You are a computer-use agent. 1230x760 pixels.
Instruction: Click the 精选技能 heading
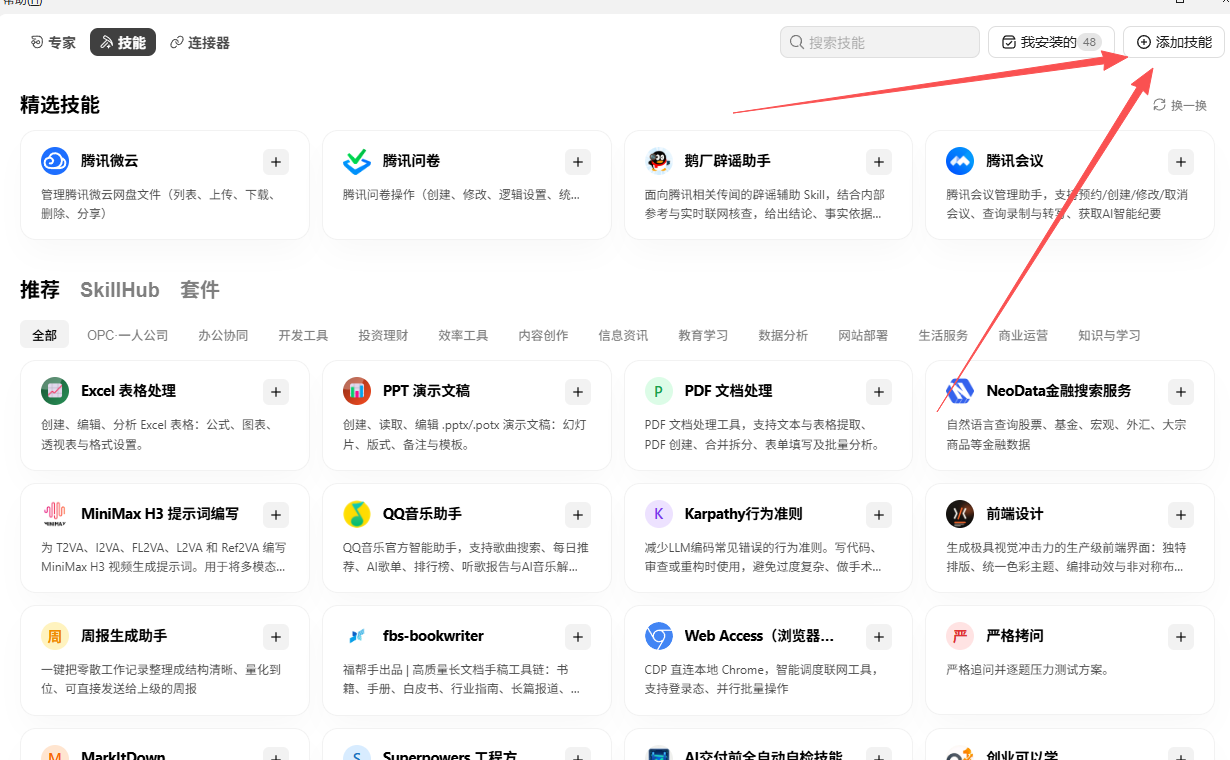click(60, 105)
